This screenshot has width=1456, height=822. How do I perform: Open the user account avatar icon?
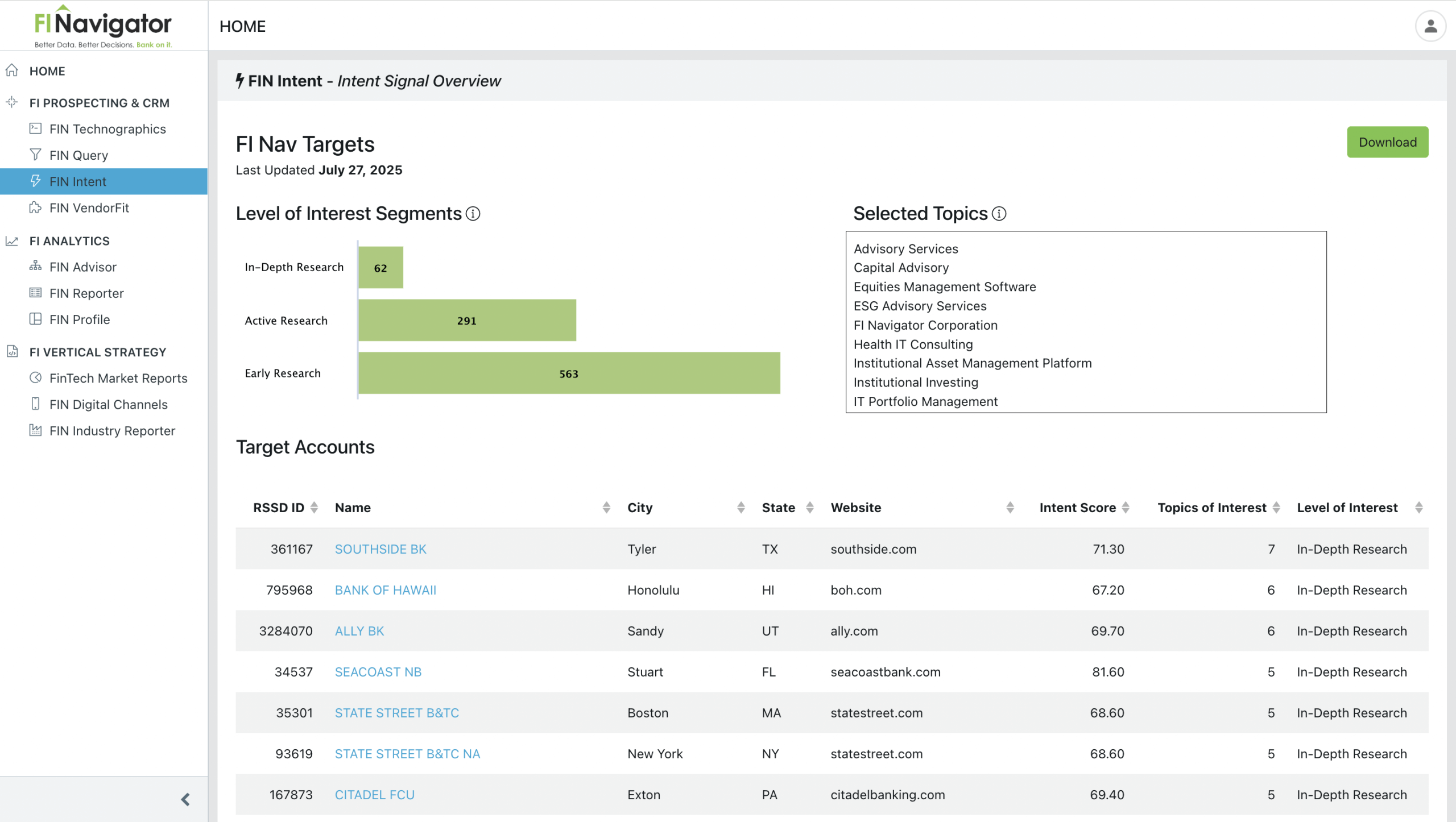[1430, 26]
